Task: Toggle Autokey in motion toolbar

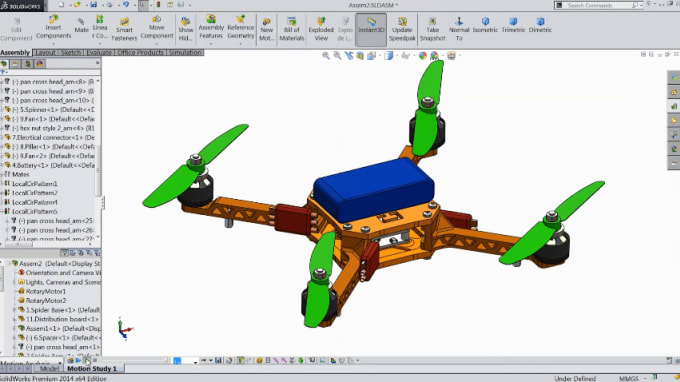Action: [x=241, y=360]
